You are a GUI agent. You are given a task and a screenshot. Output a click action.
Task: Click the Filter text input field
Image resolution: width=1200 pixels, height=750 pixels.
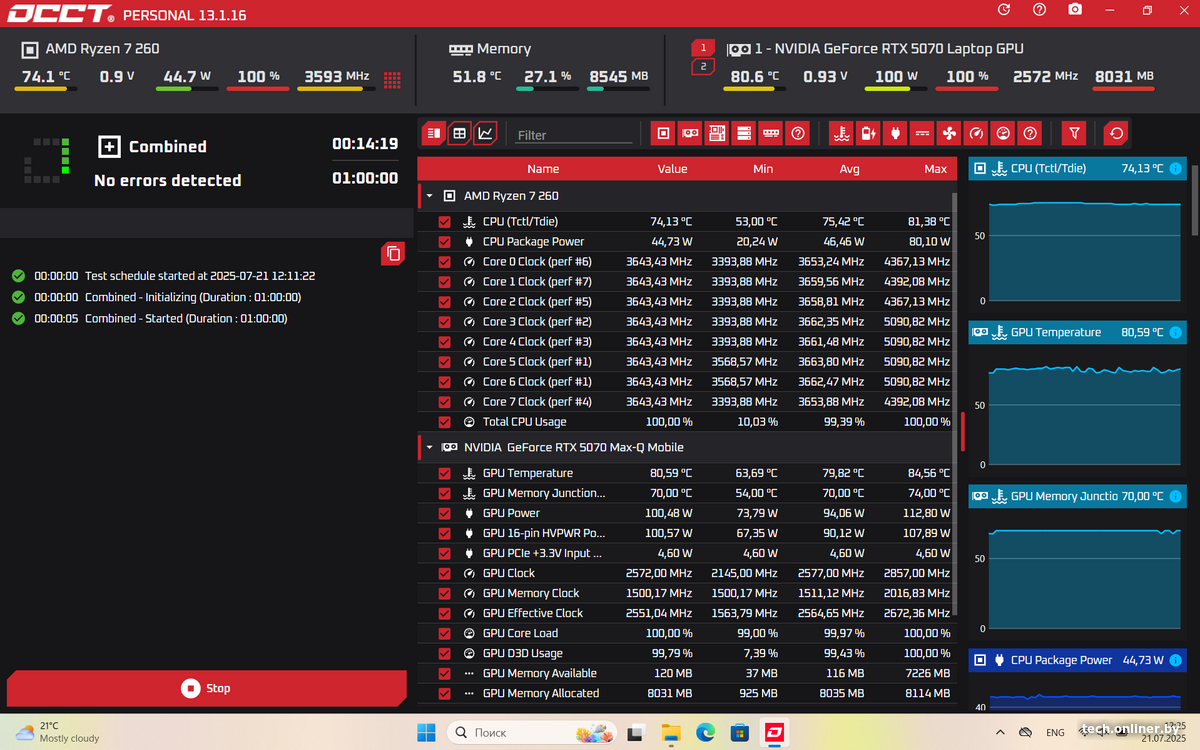pos(574,134)
